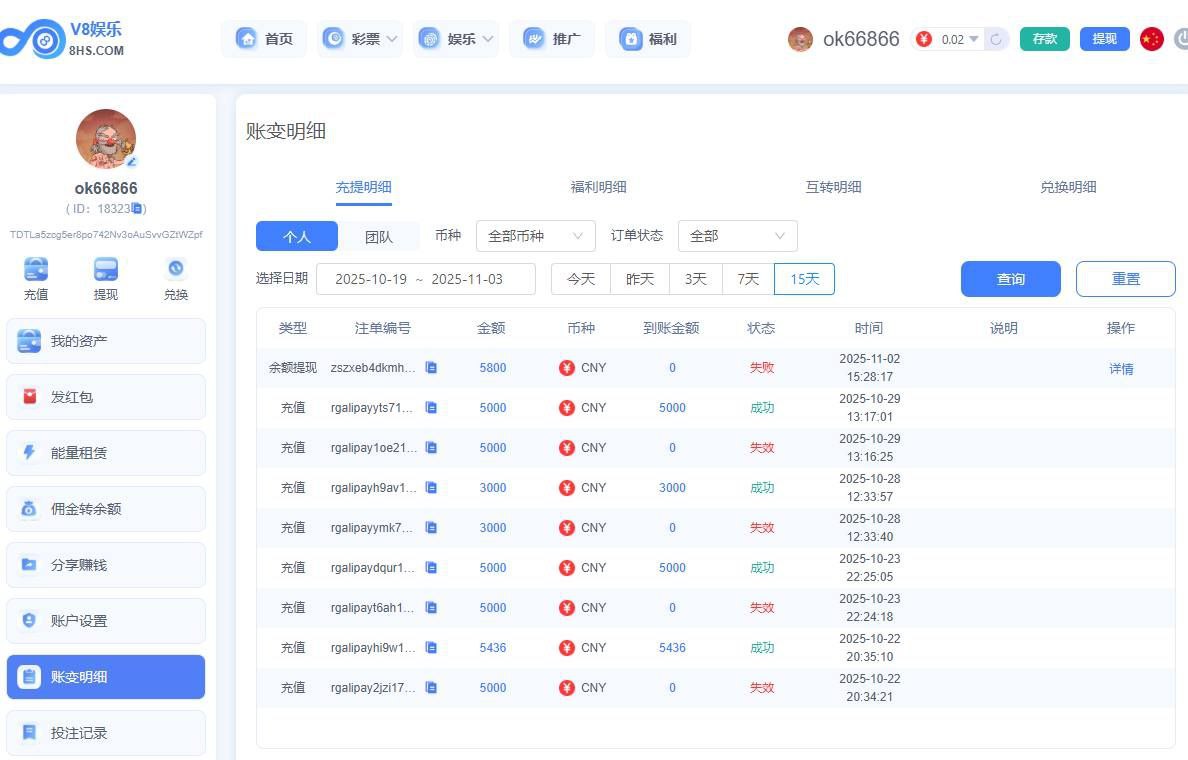Expand the 彩票 lottery menu
Image resolution: width=1188 pixels, height=760 pixels.
(360, 39)
